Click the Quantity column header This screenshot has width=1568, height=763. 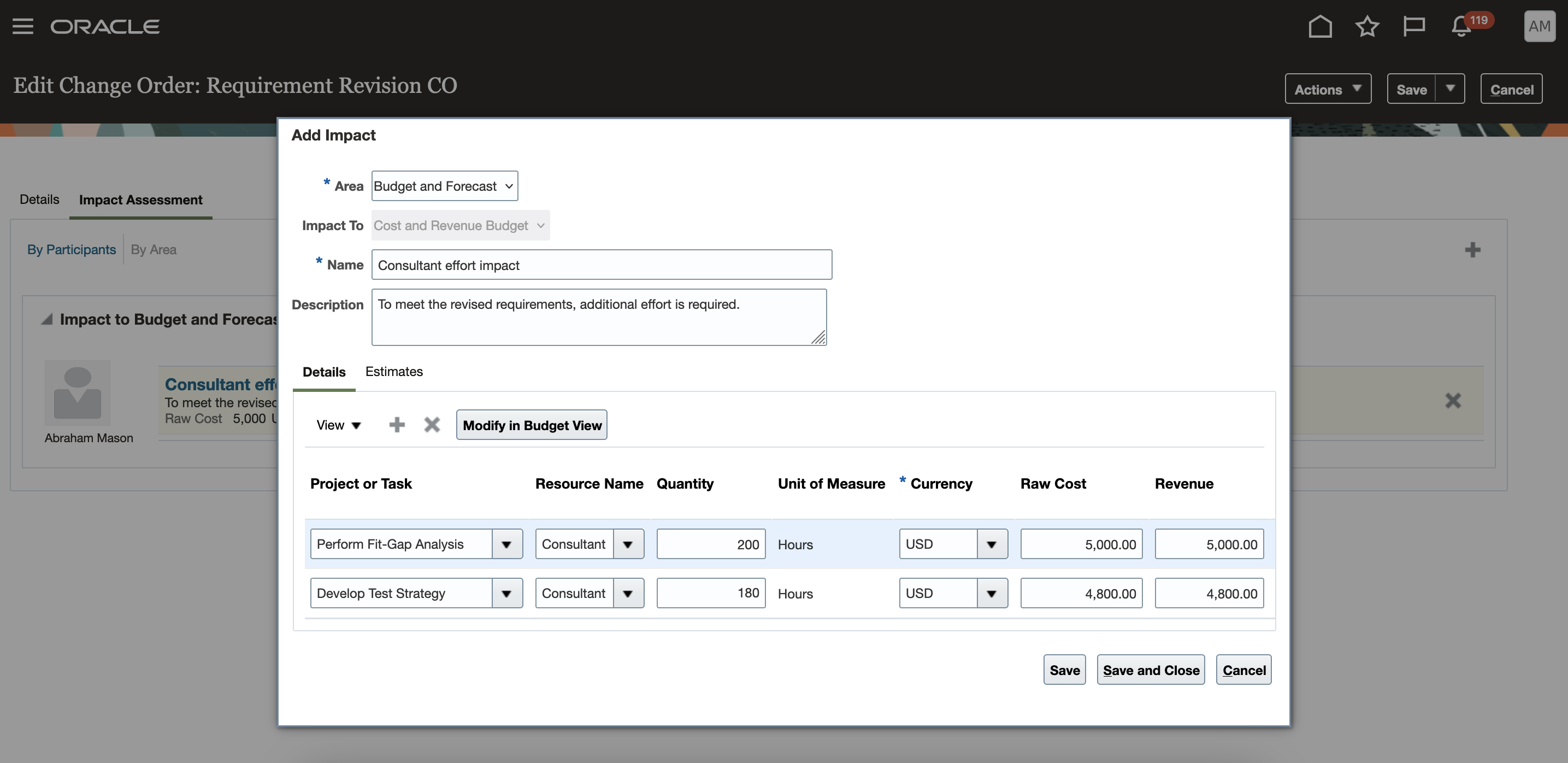[685, 484]
